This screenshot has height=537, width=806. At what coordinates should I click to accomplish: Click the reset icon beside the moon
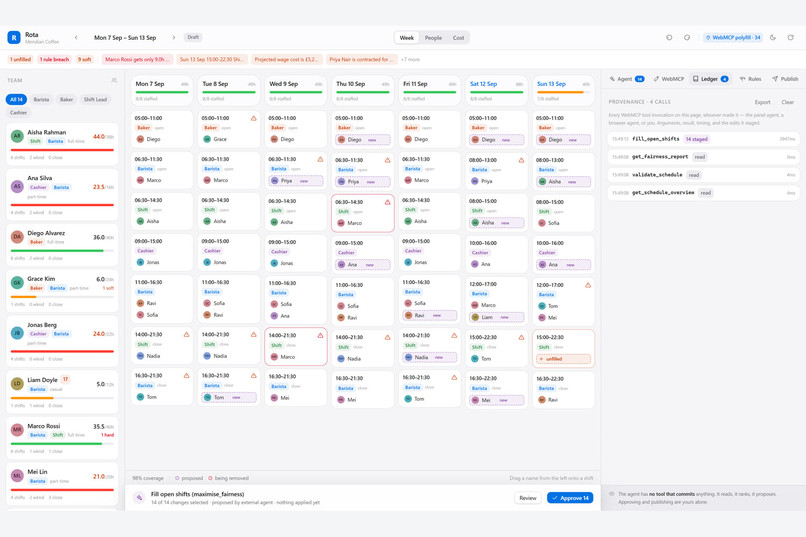(x=791, y=38)
